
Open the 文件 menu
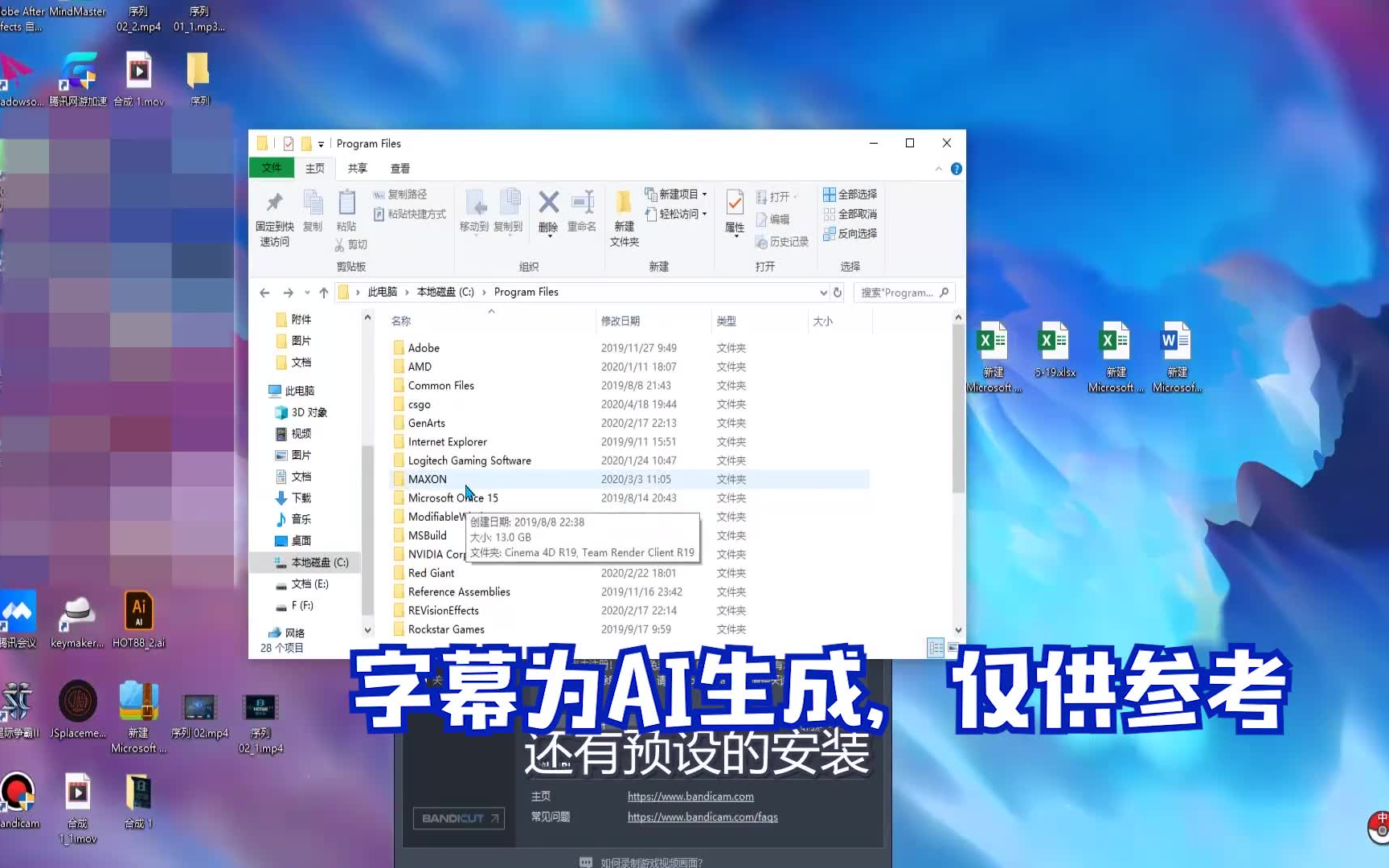272,168
